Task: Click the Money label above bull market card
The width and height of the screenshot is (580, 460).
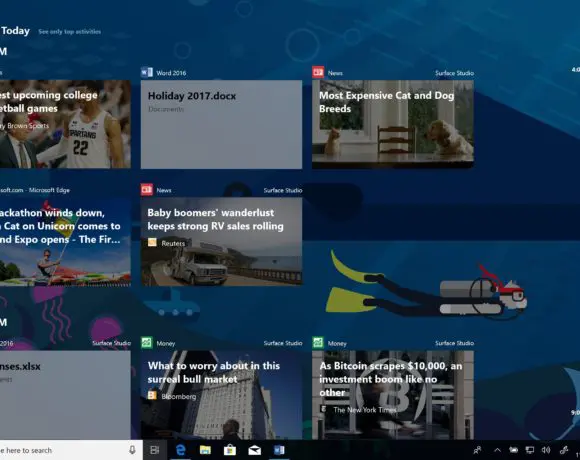Action: pyautogui.click(x=166, y=344)
